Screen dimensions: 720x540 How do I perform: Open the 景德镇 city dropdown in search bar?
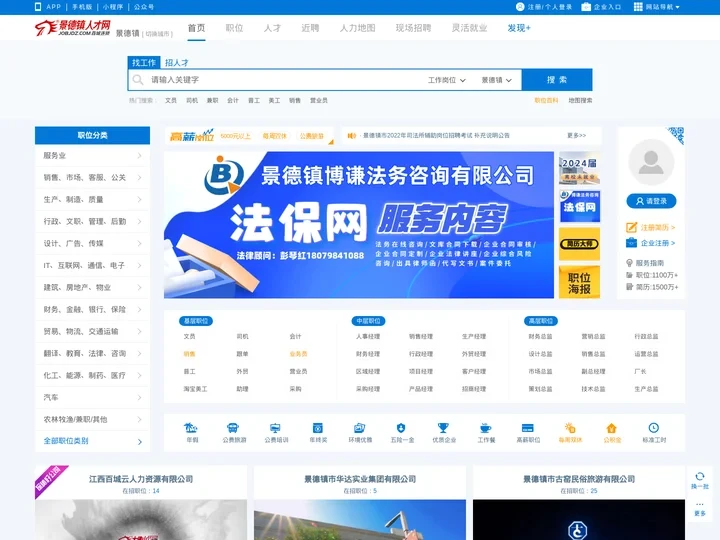tap(496, 80)
